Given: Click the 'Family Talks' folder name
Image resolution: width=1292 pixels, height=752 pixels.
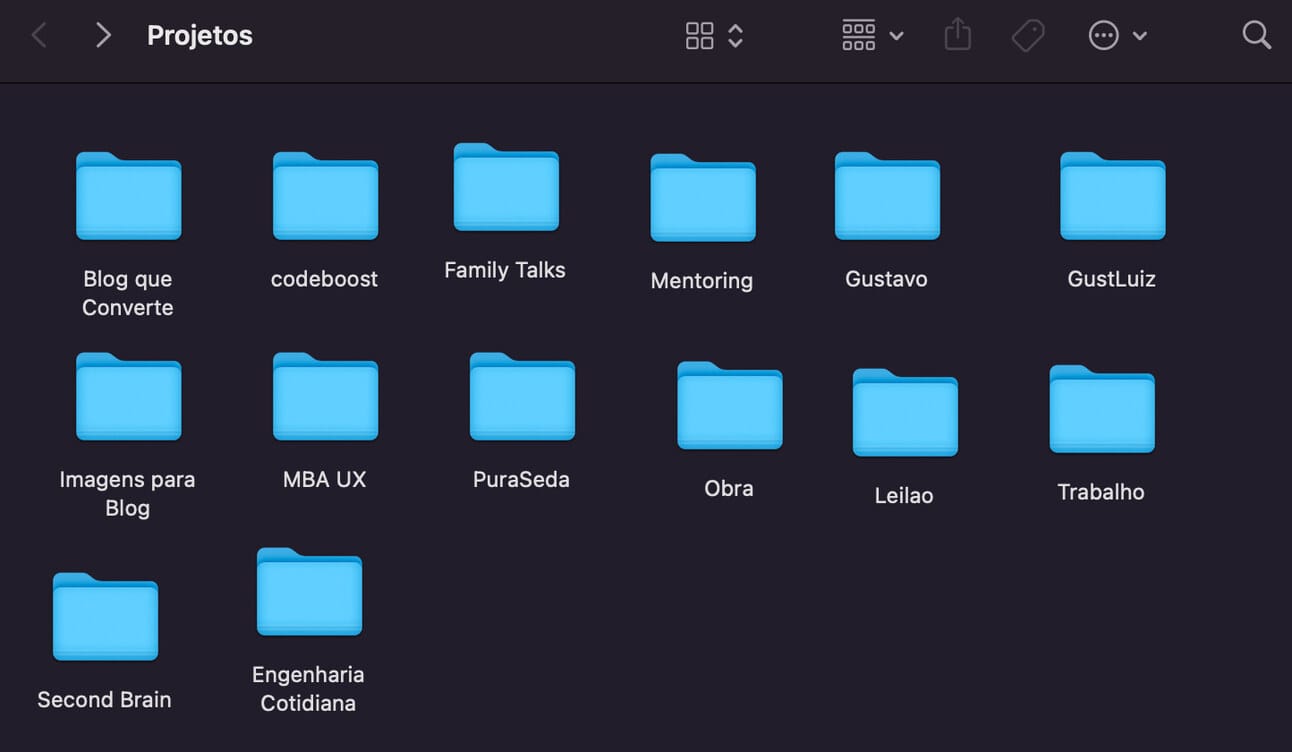Looking at the screenshot, I should pyautogui.click(x=505, y=270).
